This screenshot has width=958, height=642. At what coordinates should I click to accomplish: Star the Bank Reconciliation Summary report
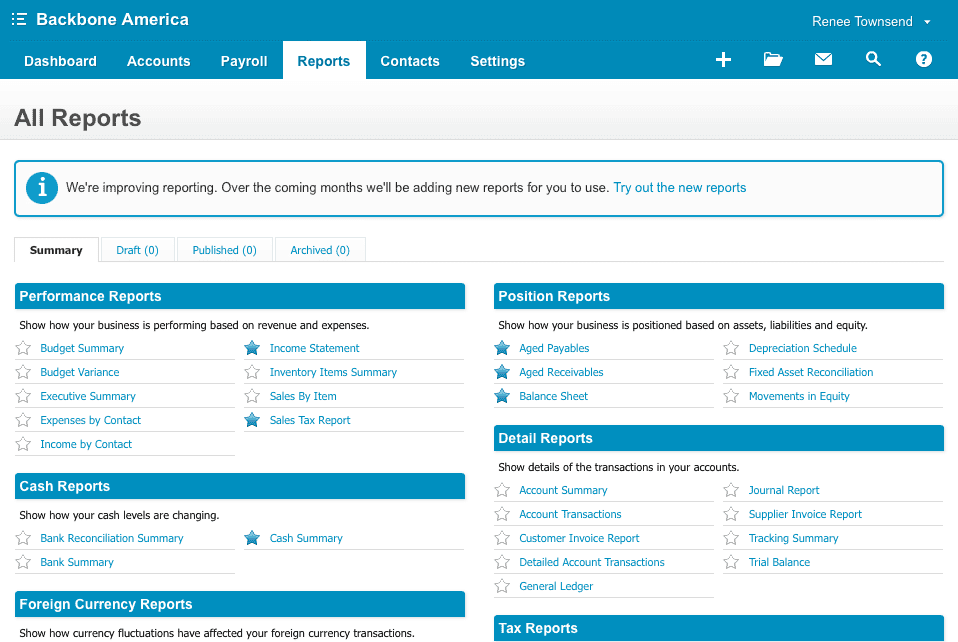(x=23, y=538)
